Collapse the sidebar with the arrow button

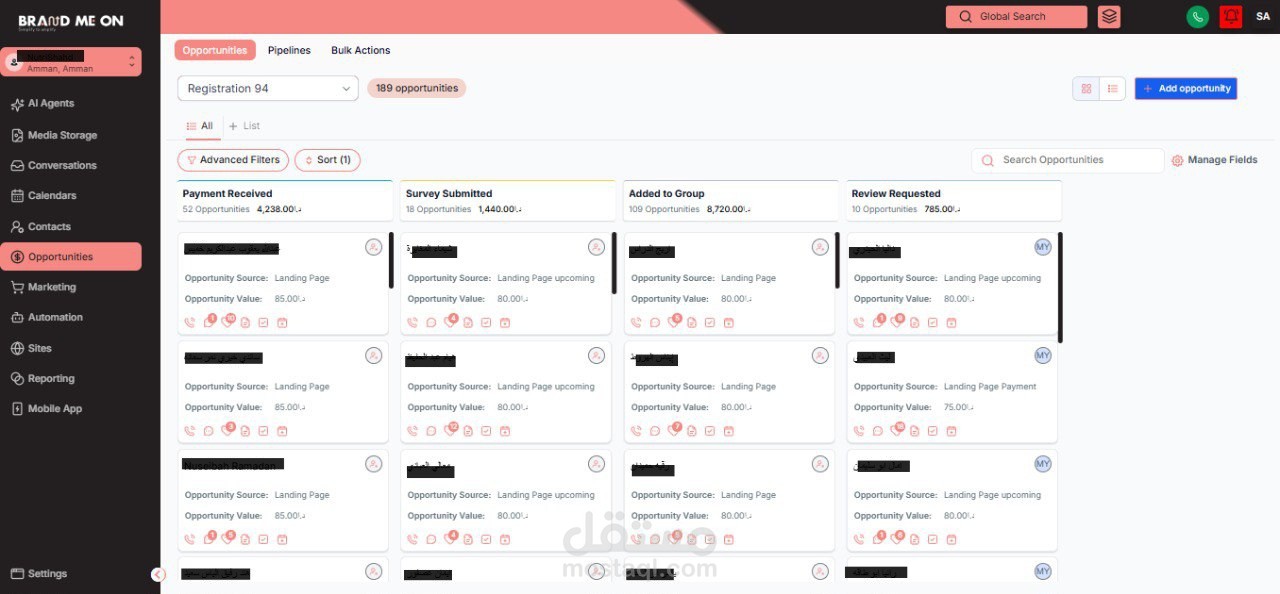pos(158,574)
